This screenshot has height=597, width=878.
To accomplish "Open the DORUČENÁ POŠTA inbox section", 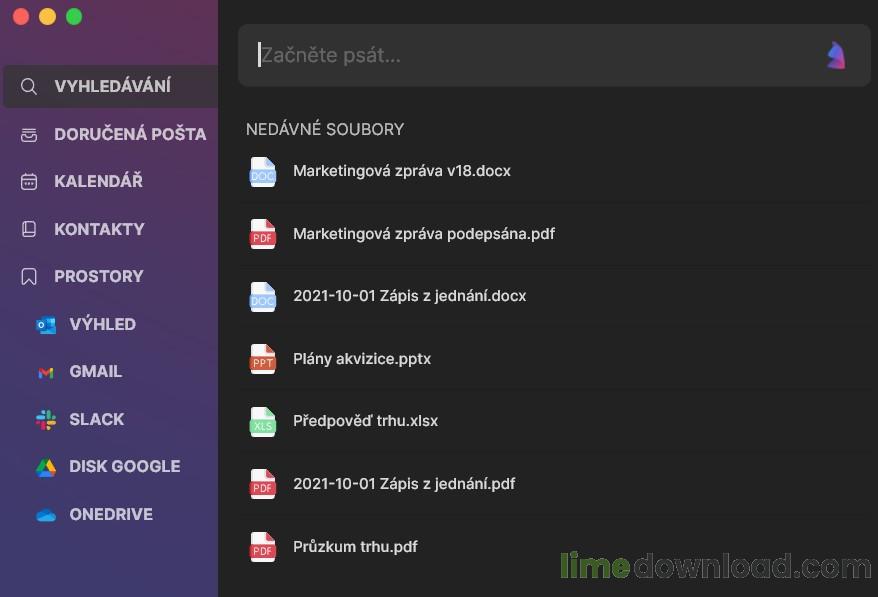I will (x=130, y=134).
